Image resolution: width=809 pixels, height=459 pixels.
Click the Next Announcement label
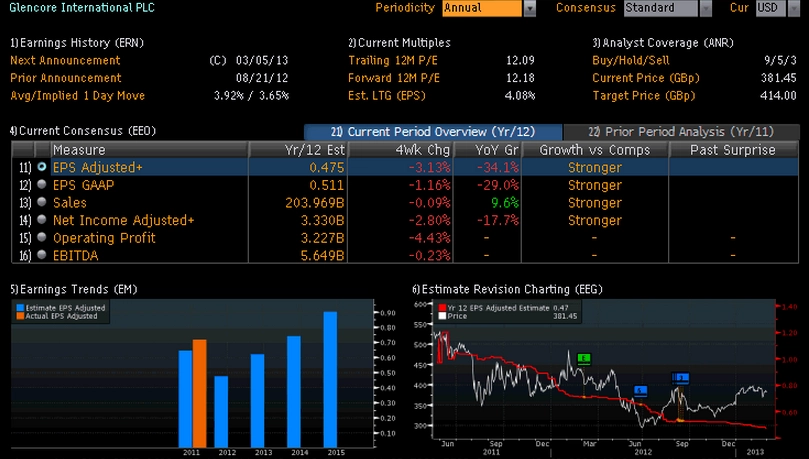65,60
